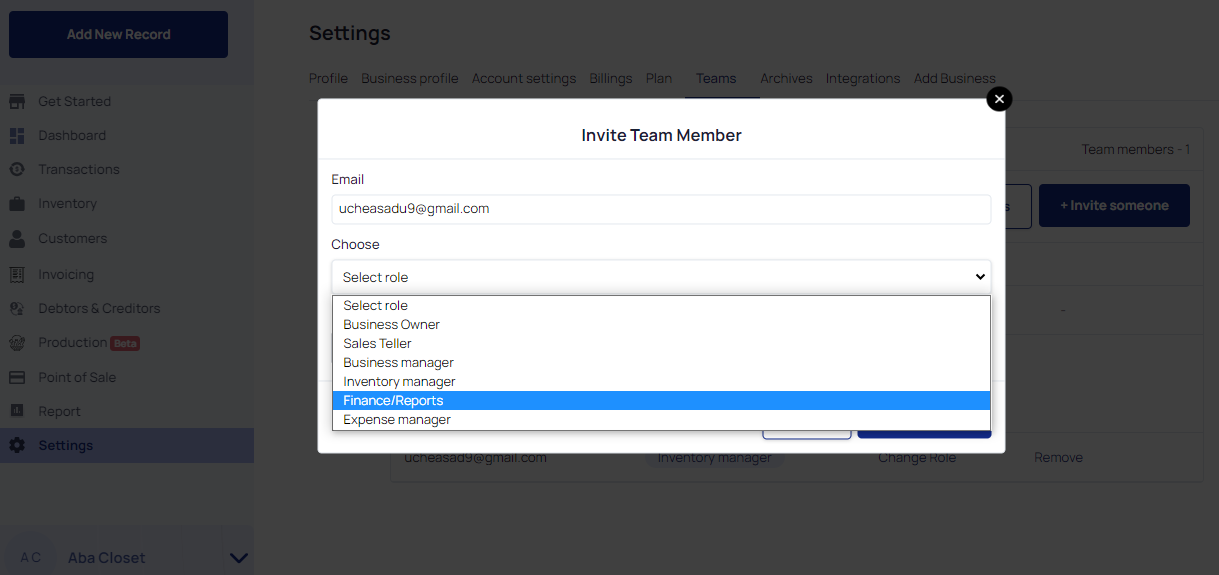Select the Customers person icon

point(17,239)
